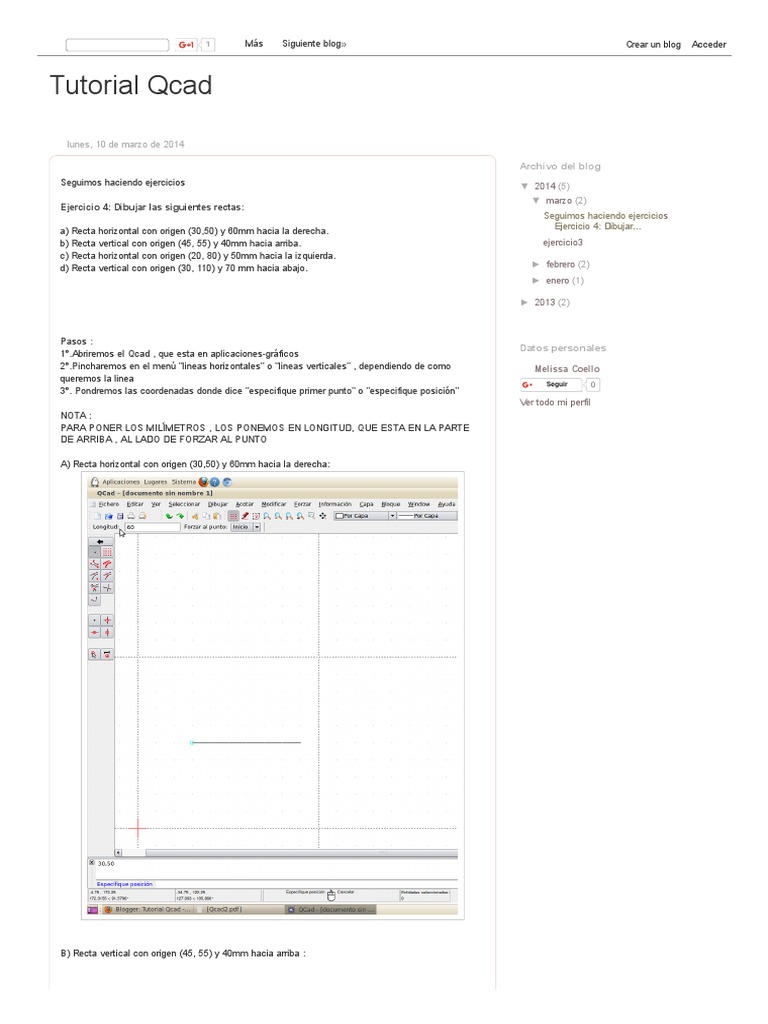Click the Copy icon in QCad toolbar
Viewport: 768px width, 1024px height.
pos(206,516)
